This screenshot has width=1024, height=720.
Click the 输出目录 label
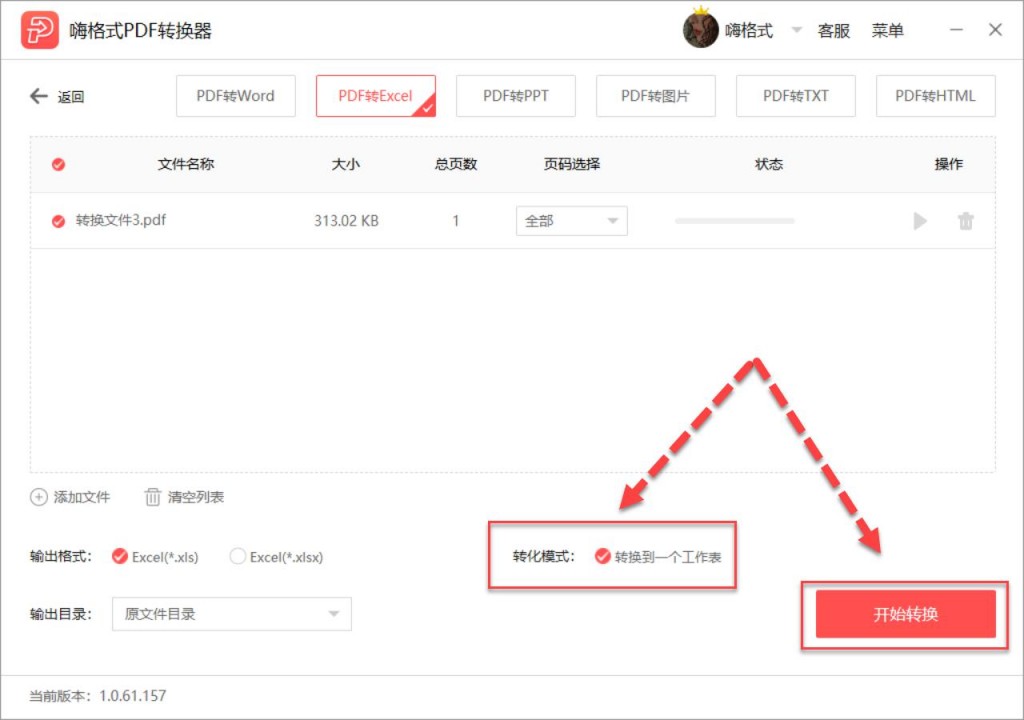coord(60,614)
